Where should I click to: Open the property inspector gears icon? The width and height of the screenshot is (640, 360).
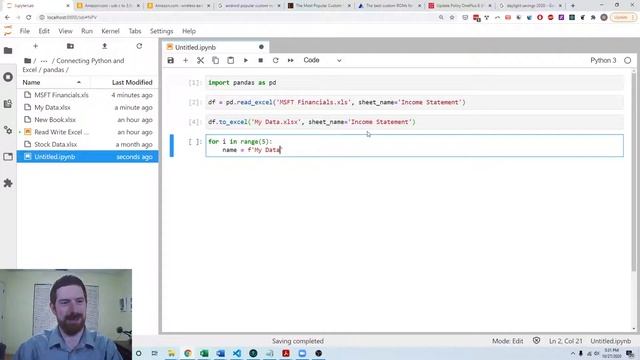(x=8, y=130)
